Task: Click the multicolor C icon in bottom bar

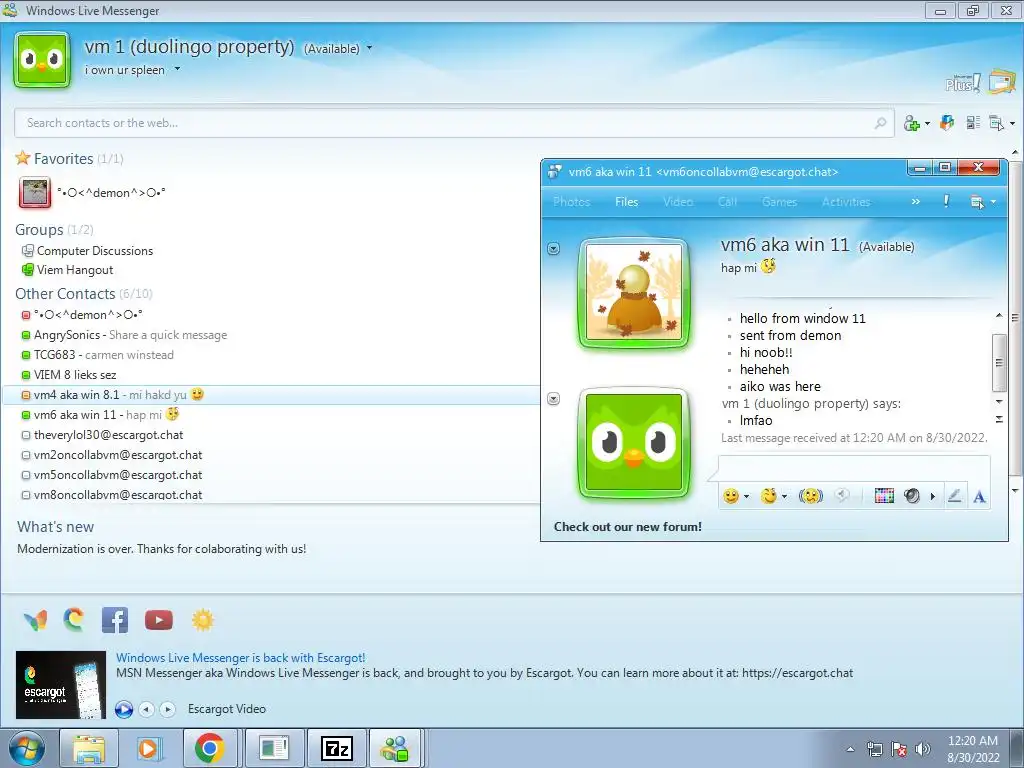Action: pyautogui.click(x=74, y=620)
